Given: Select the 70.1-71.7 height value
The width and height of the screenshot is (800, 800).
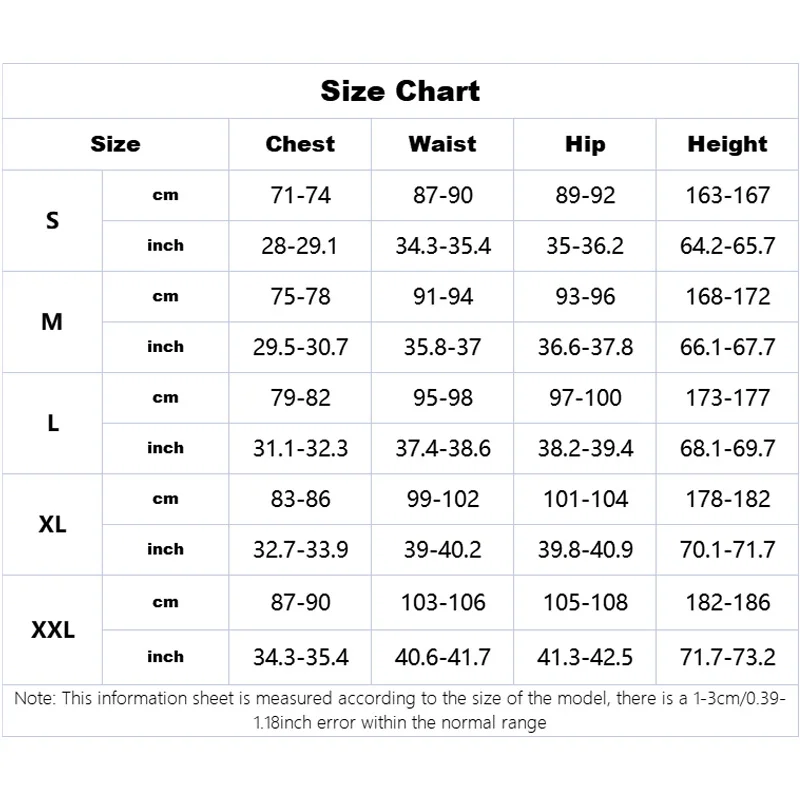Looking at the screenshot, I should pos(727,549).
